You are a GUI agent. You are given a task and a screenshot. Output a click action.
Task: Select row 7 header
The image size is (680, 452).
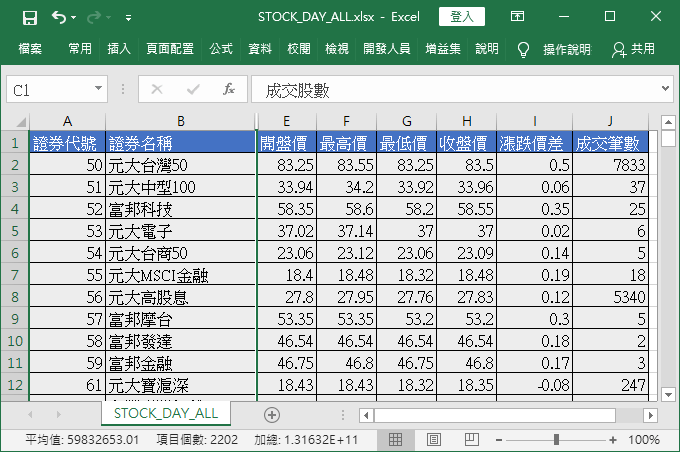tap(15, 275)
